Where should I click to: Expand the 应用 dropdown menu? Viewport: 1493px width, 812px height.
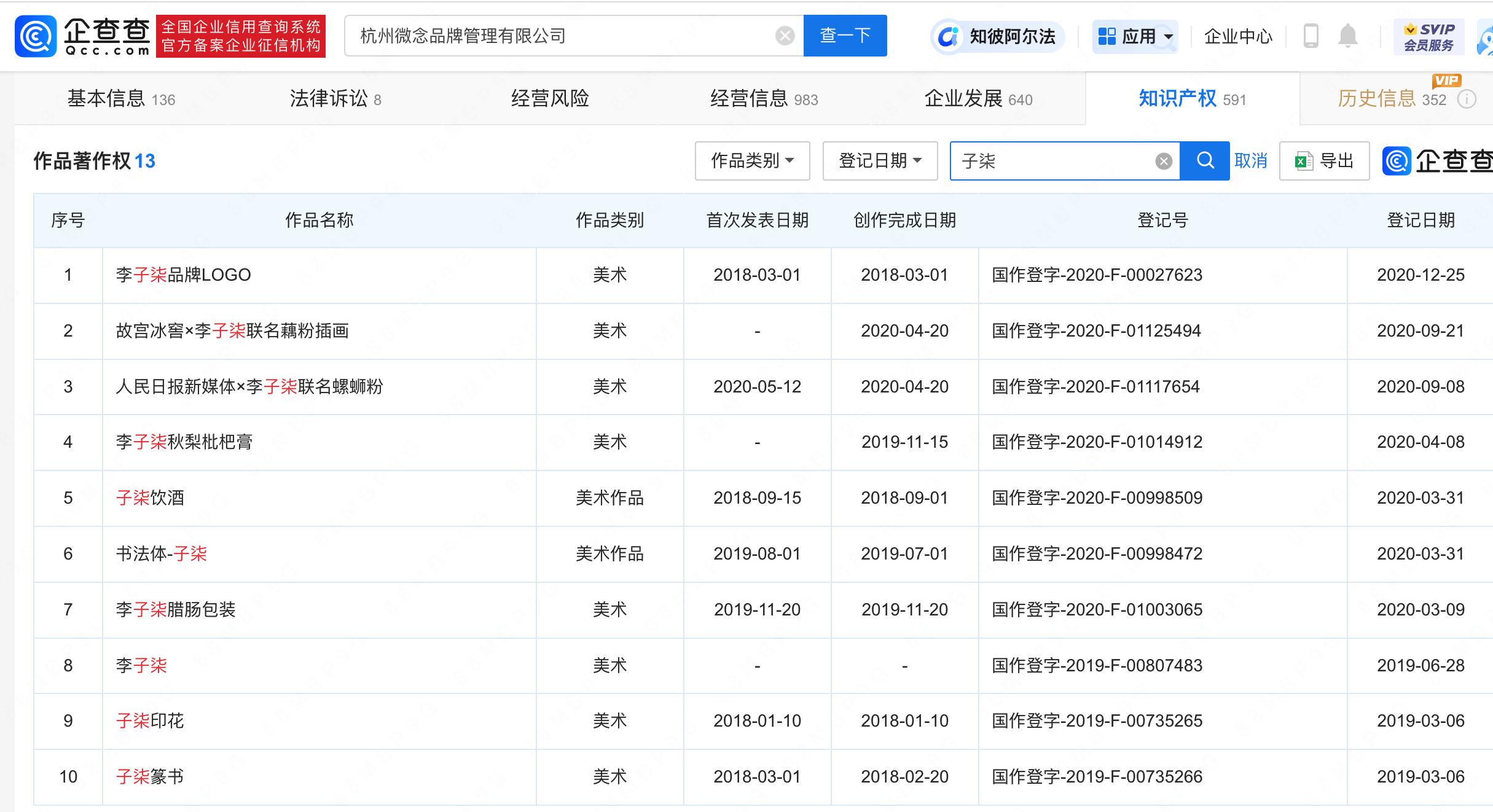pos(1135,37)
